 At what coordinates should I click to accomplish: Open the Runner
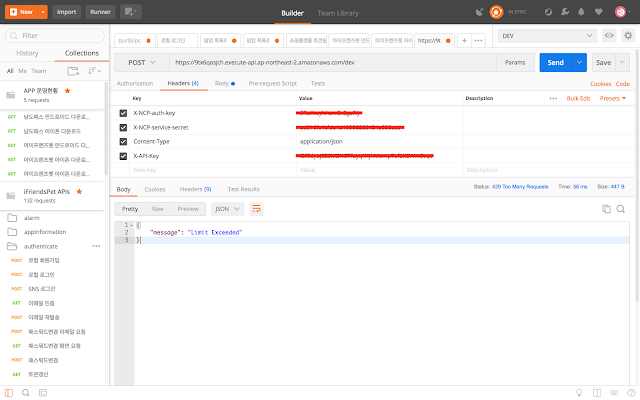tap(100, 12)
